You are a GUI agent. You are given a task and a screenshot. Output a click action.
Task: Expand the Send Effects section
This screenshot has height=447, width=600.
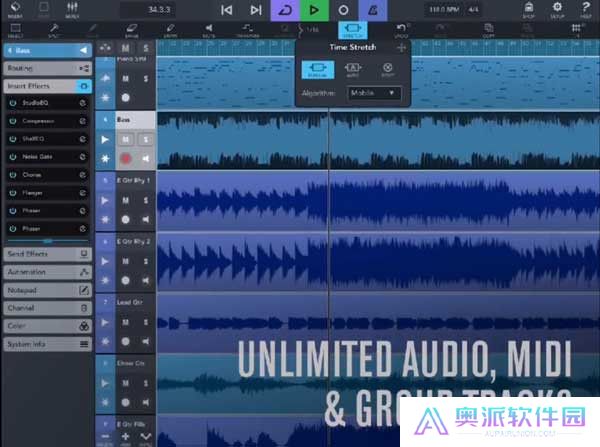click(48, 254)
